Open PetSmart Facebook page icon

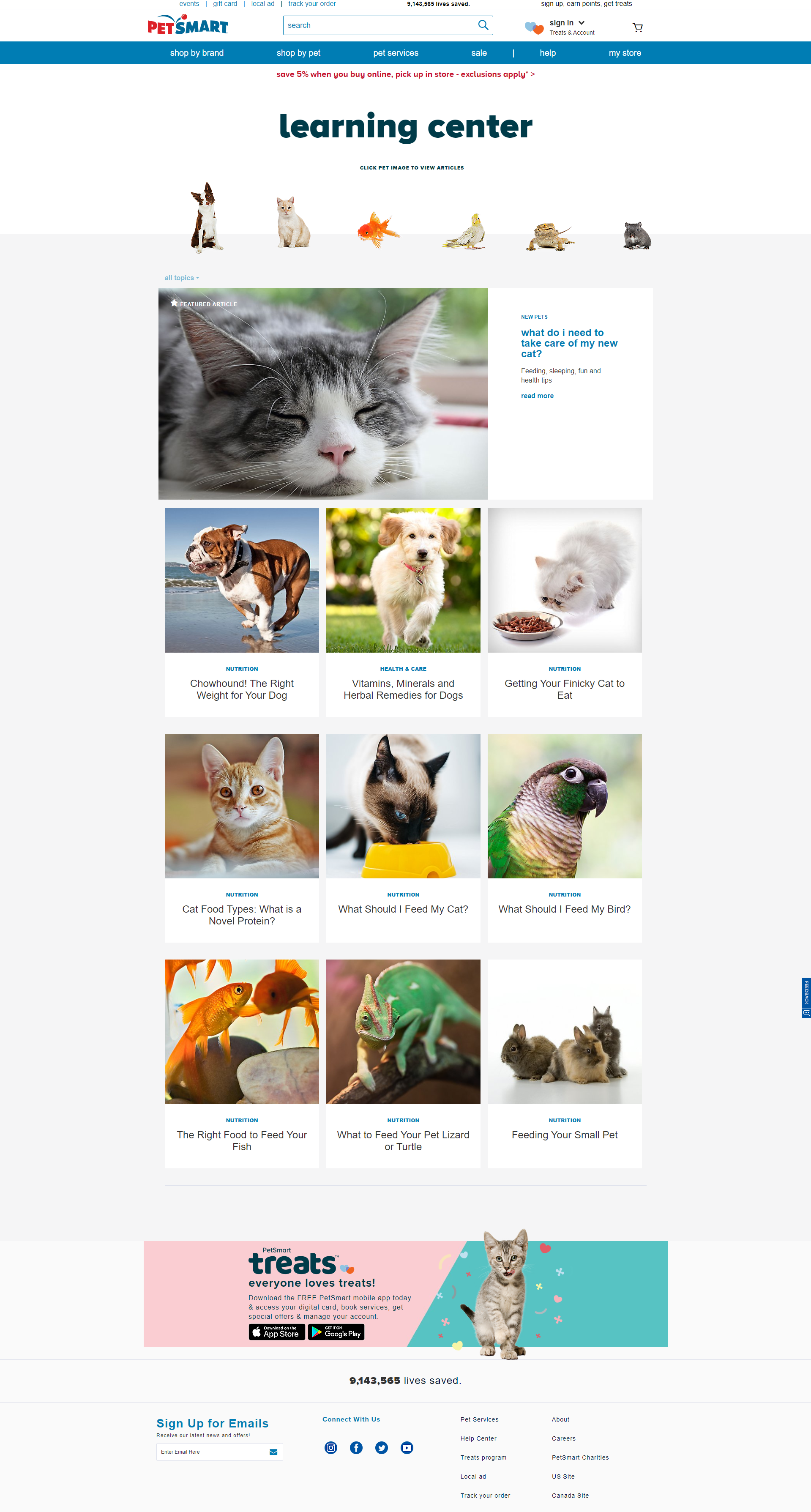tap(356, 1447)
